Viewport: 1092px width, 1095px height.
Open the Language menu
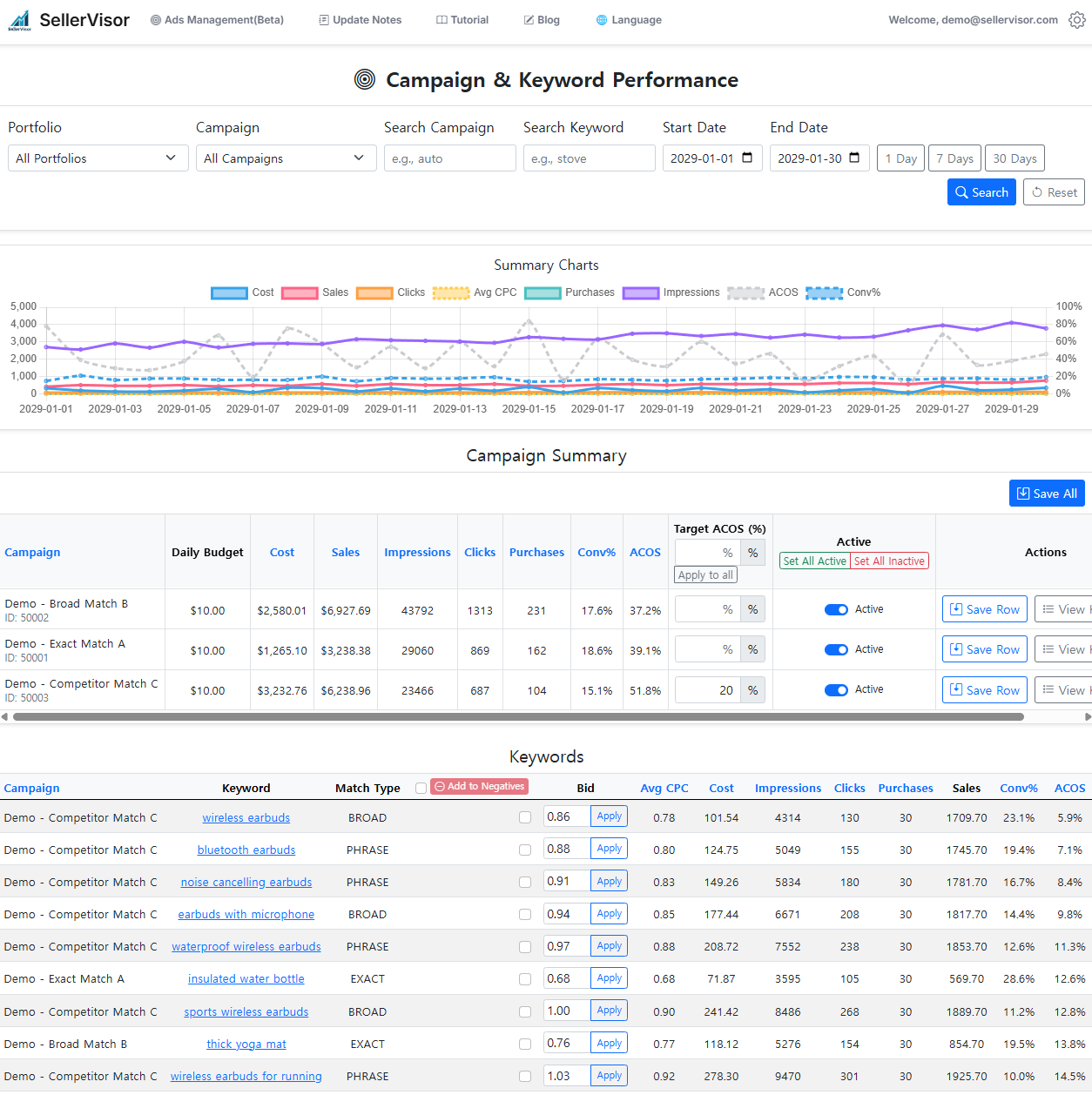(x=629, y=20)
